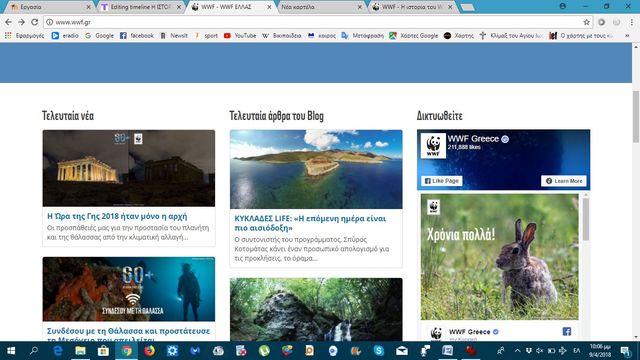
Task: Open Microsoft Store from the taskbar
Action: click(x=103, y=351)
